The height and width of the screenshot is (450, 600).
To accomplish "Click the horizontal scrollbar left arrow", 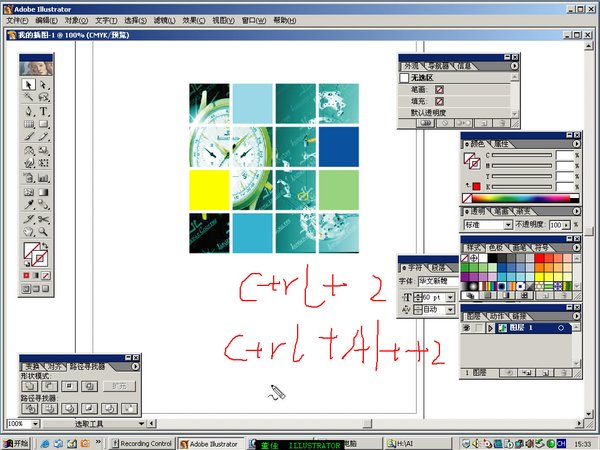I will pos(152,424).
